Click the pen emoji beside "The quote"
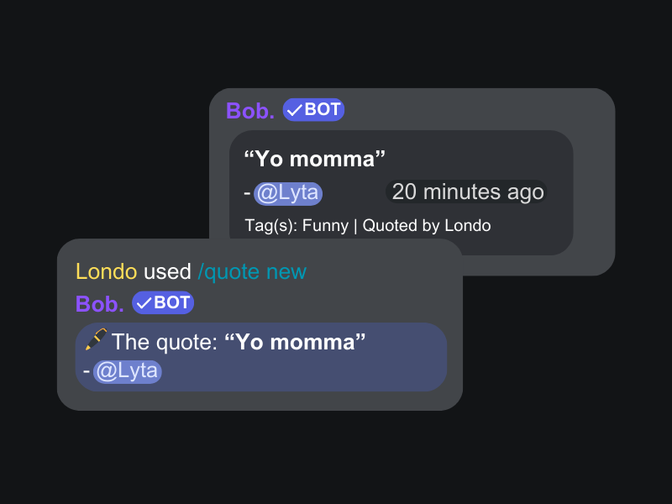The image size is (672, 504). click(96, 339)
